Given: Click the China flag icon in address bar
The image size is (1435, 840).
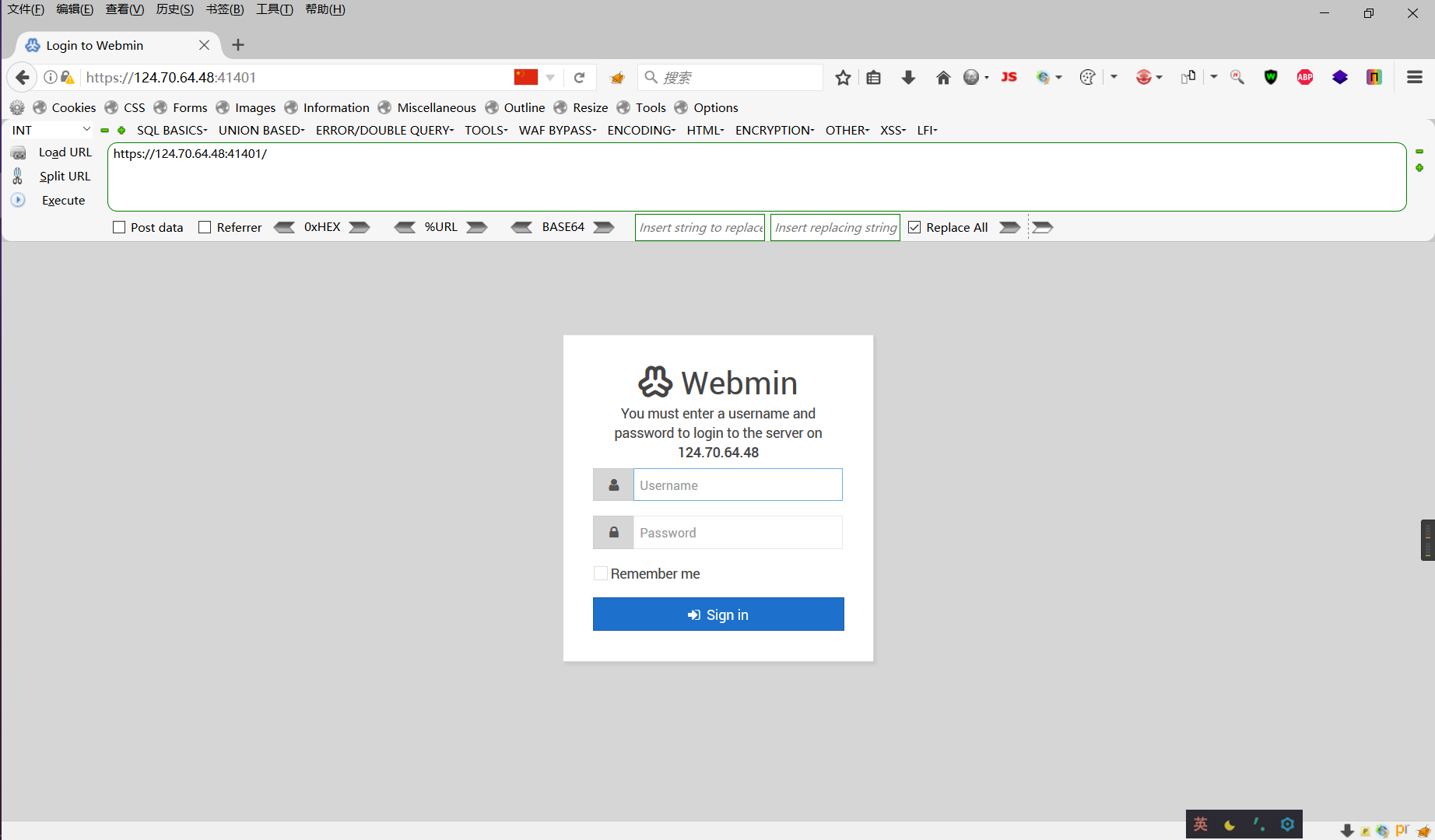Looking at the screenshot, I should pyautogui.click(x=526, y=77).
